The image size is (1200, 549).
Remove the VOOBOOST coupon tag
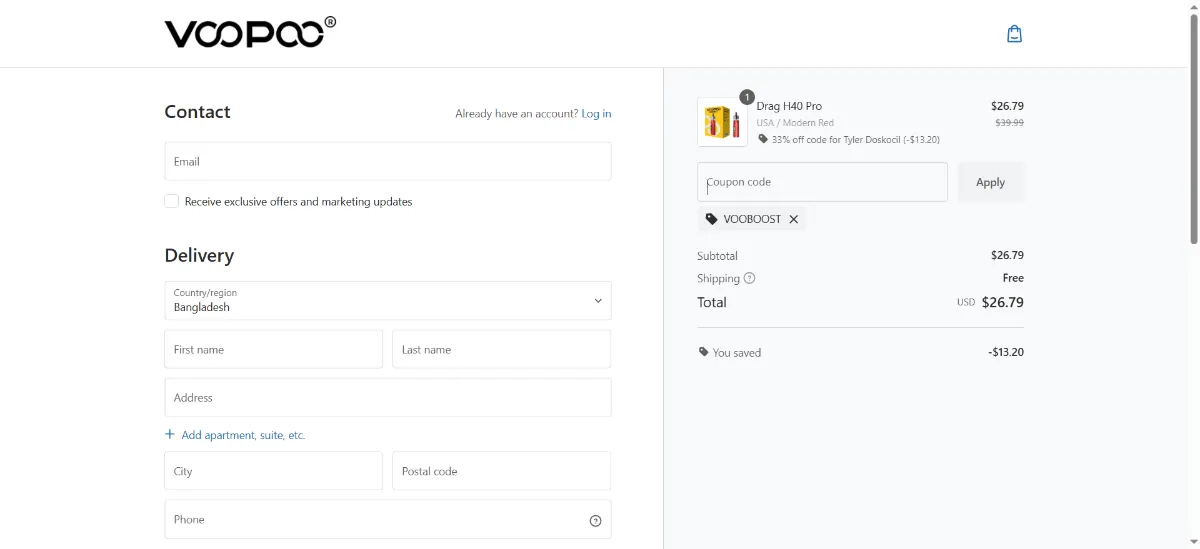click(794, 219)
